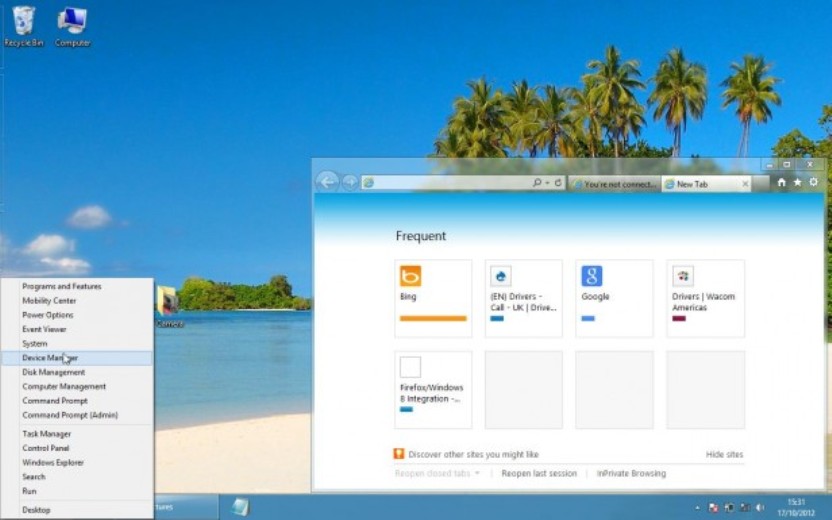The image size is (832, 520).
Task: Select Run from the power menu
Action: coord(77,491)
